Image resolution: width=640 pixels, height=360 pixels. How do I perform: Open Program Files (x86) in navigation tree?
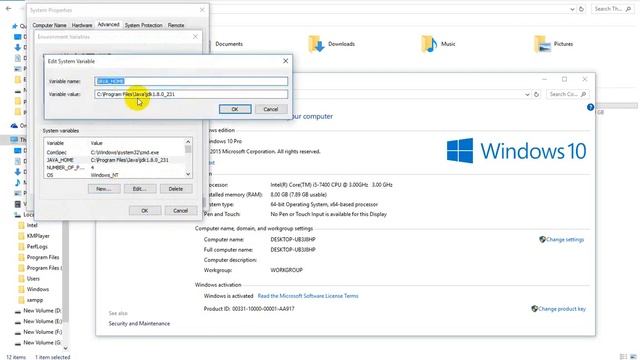[44, 268]
